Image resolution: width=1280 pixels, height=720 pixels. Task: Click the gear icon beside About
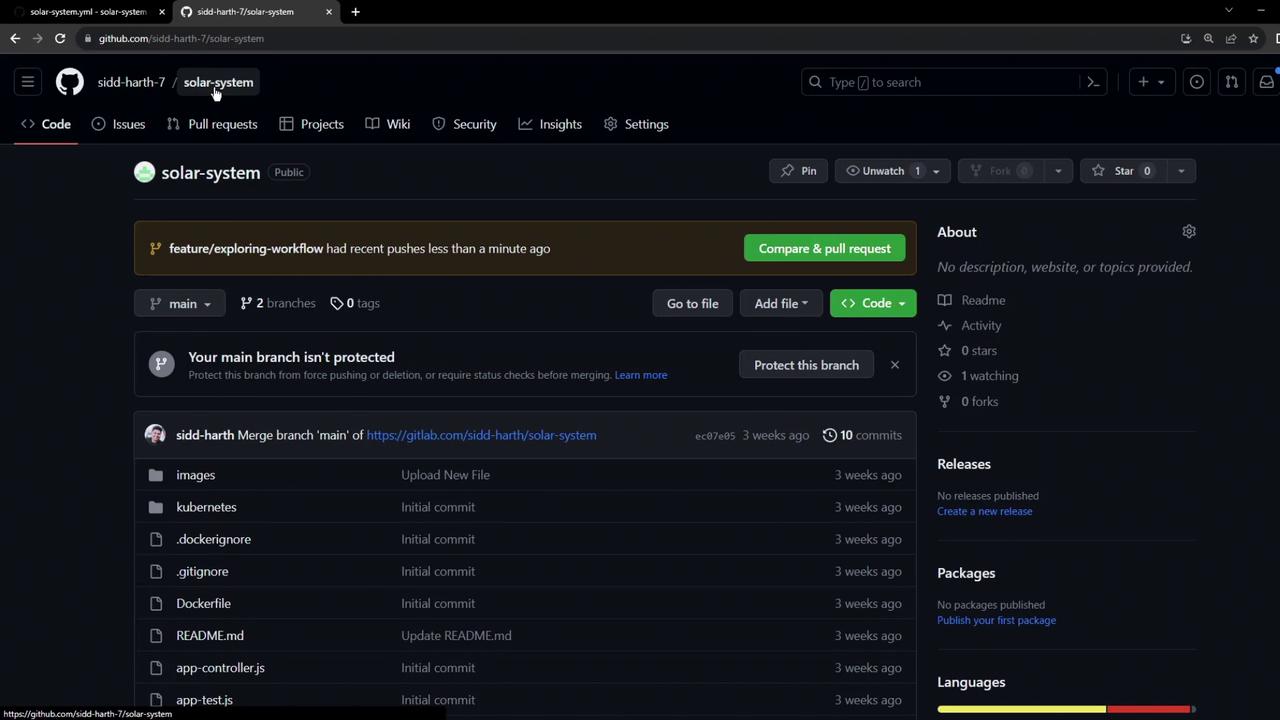[x=1189, y=231]
